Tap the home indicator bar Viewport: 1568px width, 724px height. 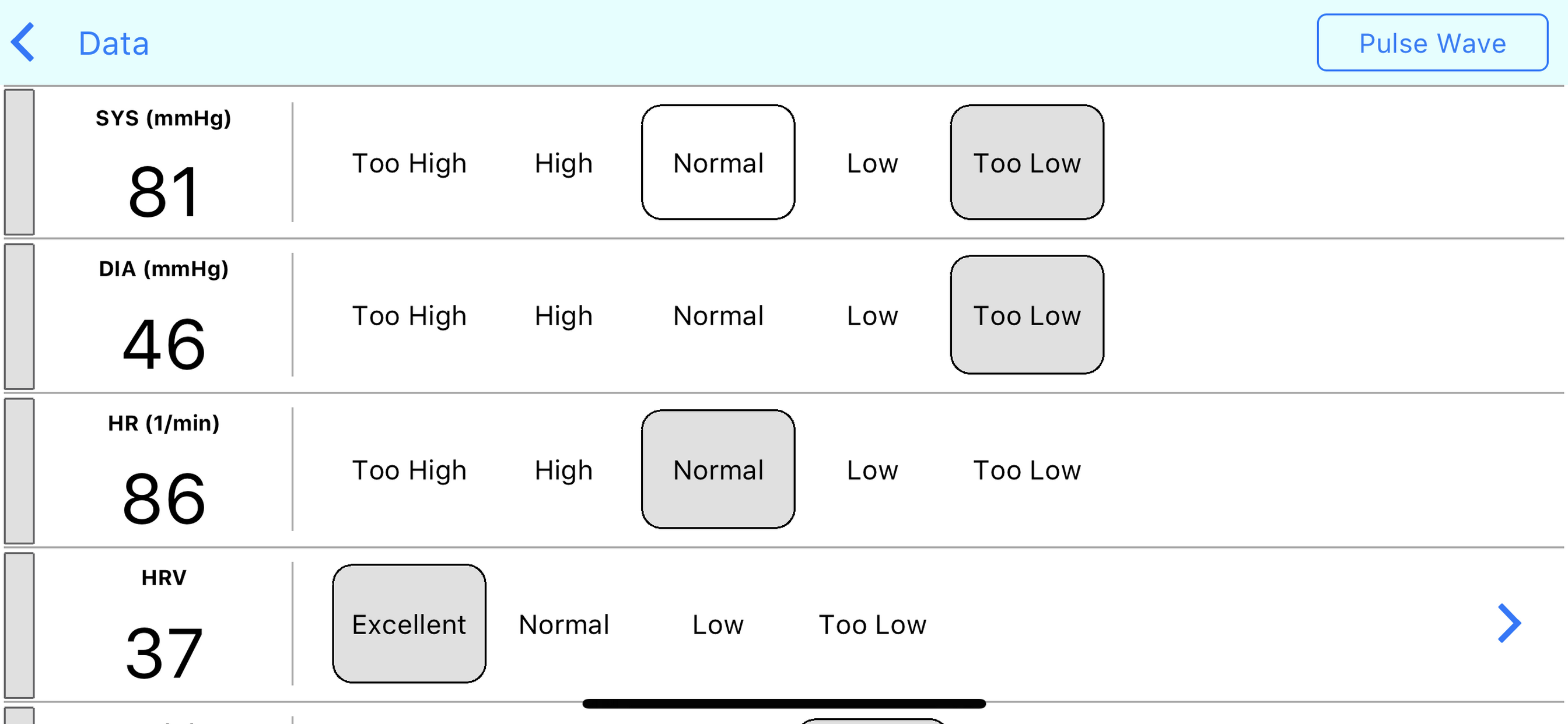click(783, 704)
